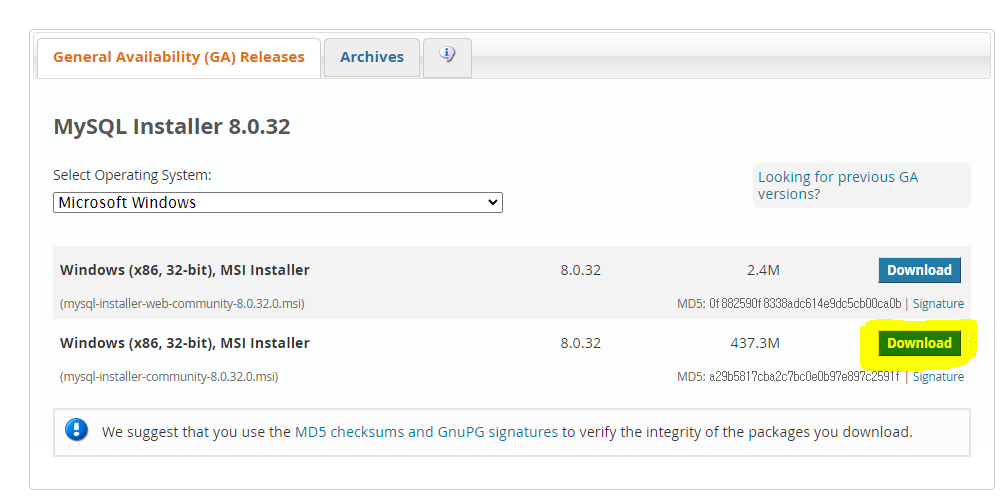Viewport: 1004px width, 504px height.
Task: Download the 2.4M web-community installer
Action: click(x=919, y=270)
